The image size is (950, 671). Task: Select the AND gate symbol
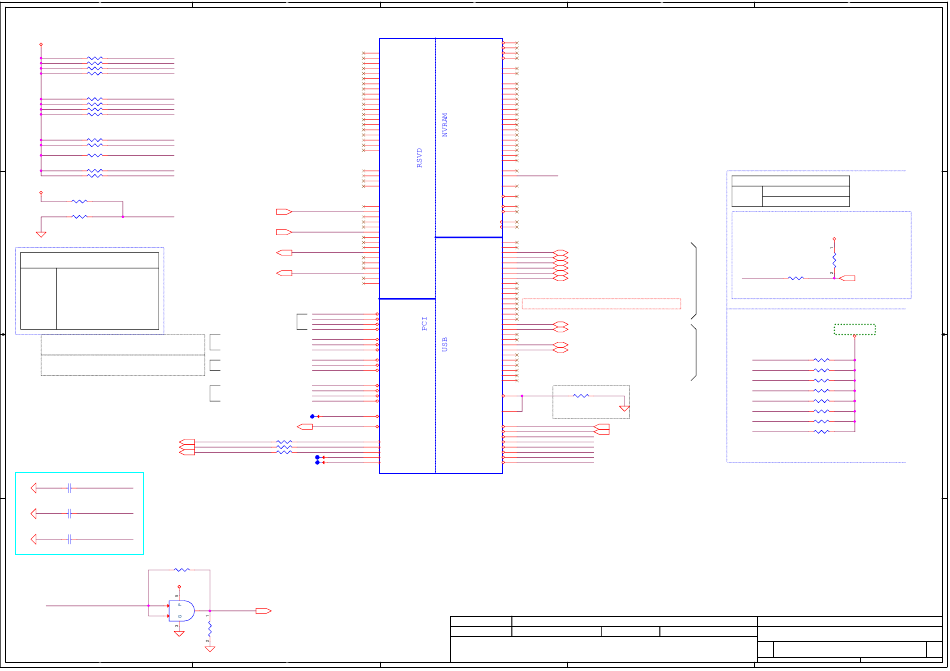[182, 611]
